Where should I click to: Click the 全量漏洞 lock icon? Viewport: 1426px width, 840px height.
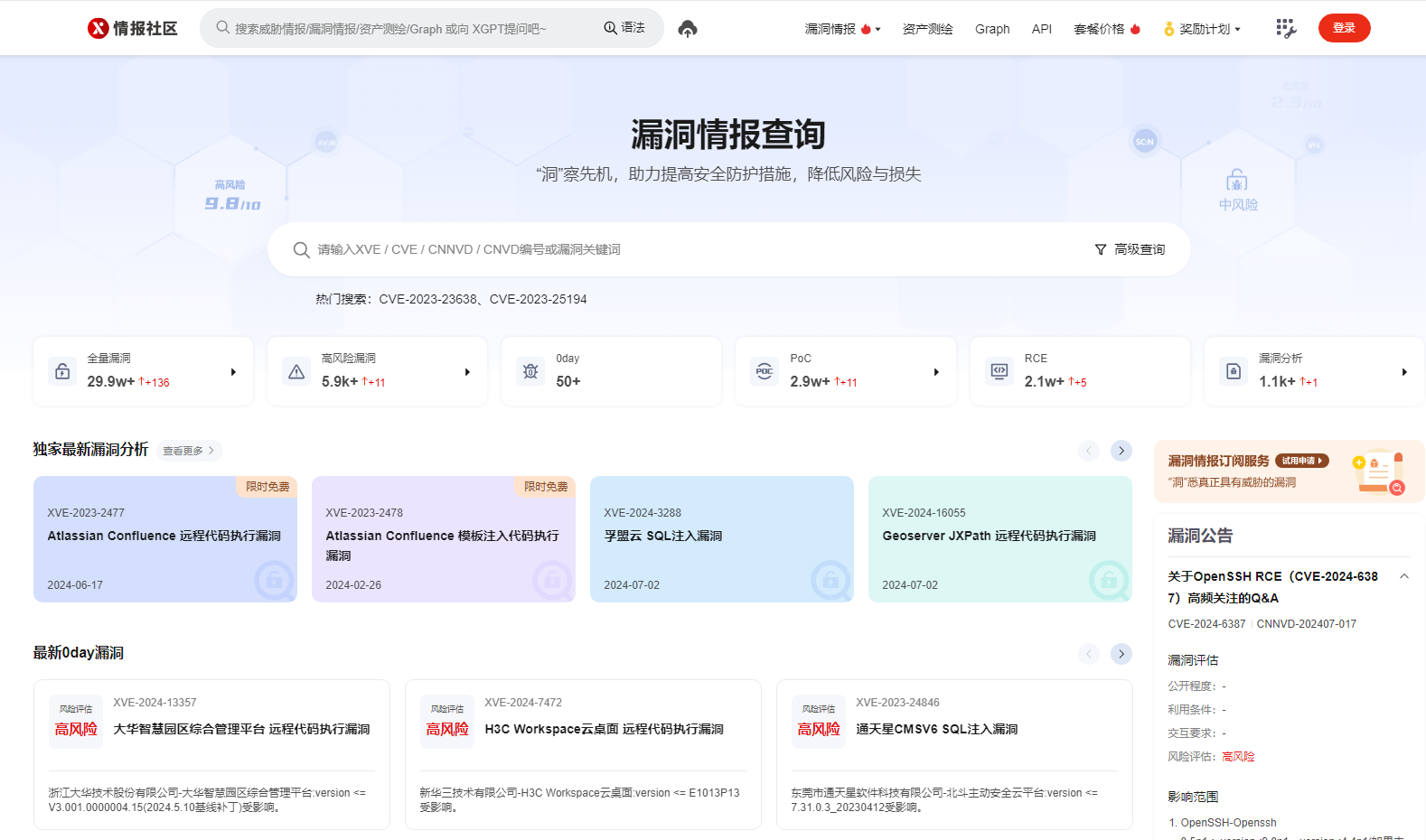coord(62,371)
